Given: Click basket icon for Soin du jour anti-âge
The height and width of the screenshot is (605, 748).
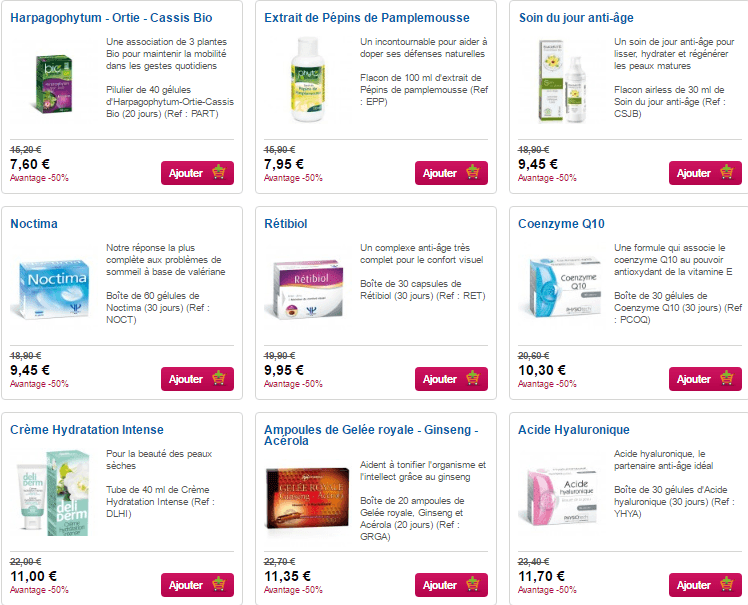Looking at the screenshot, I should [727, 173].
